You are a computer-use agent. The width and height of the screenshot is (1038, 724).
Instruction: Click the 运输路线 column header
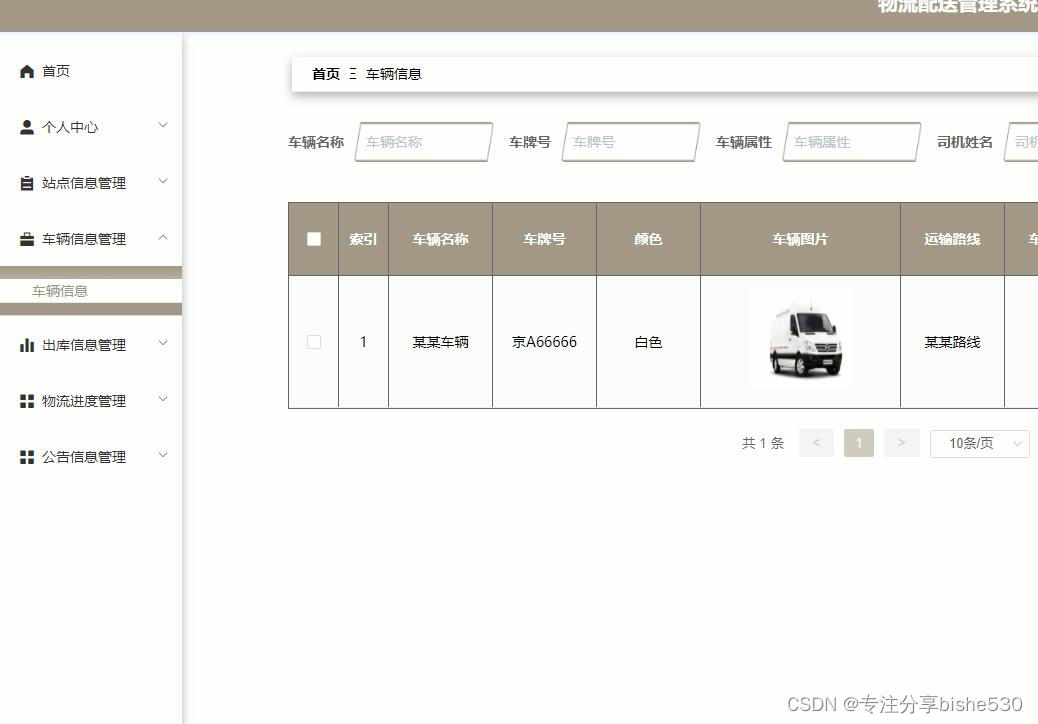point(952,239)
